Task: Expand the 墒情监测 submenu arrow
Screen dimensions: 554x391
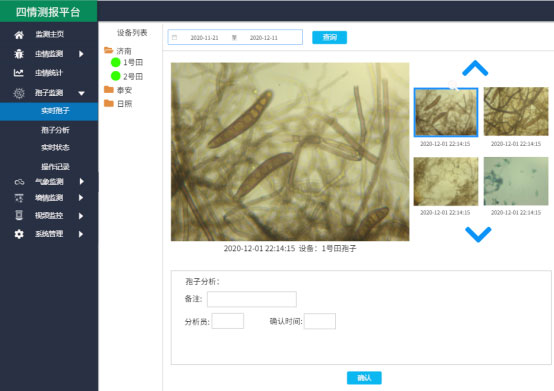Action: (x=81, y=198)
